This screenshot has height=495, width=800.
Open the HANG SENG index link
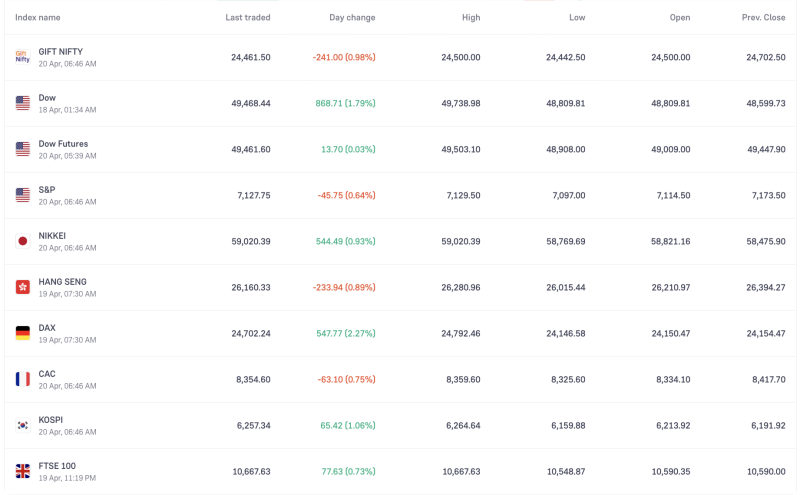(62, 282)
